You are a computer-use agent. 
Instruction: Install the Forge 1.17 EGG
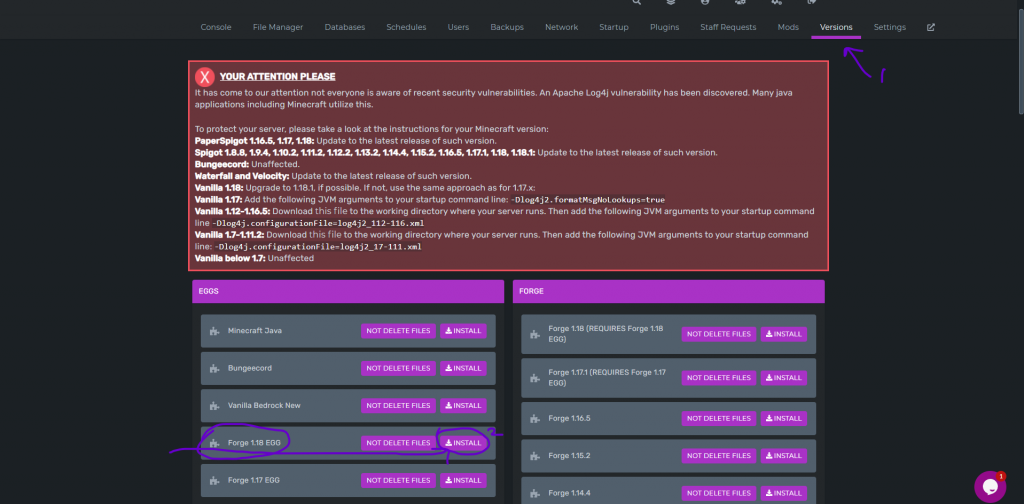(463, 480)
